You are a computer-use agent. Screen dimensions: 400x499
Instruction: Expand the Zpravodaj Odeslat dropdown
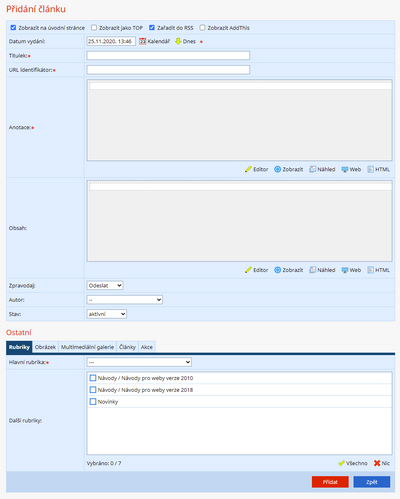click(105, 286)
